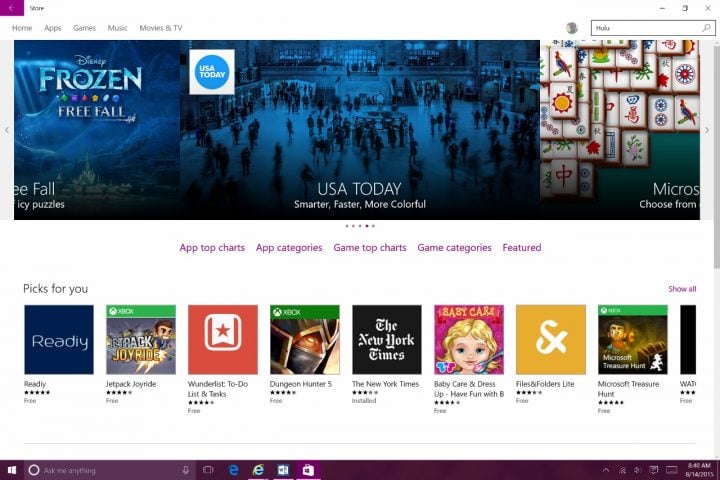The width and height of the screenshot is (720, 480).
Task: Open Task View from the taskbar
Action: (x=208, y=470)
